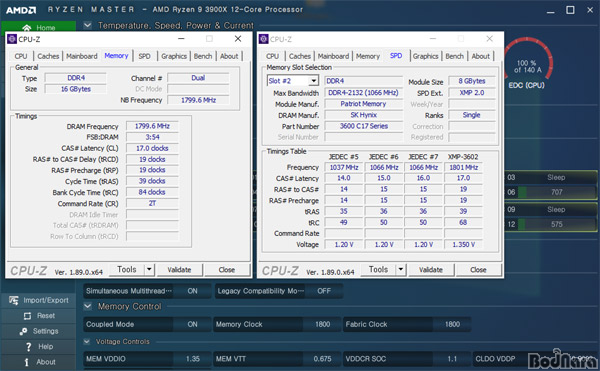Toggle Simultaneous Multithreading ON switch
The width and height of the screenshot is (600, 371).
[x=192, y=291]
